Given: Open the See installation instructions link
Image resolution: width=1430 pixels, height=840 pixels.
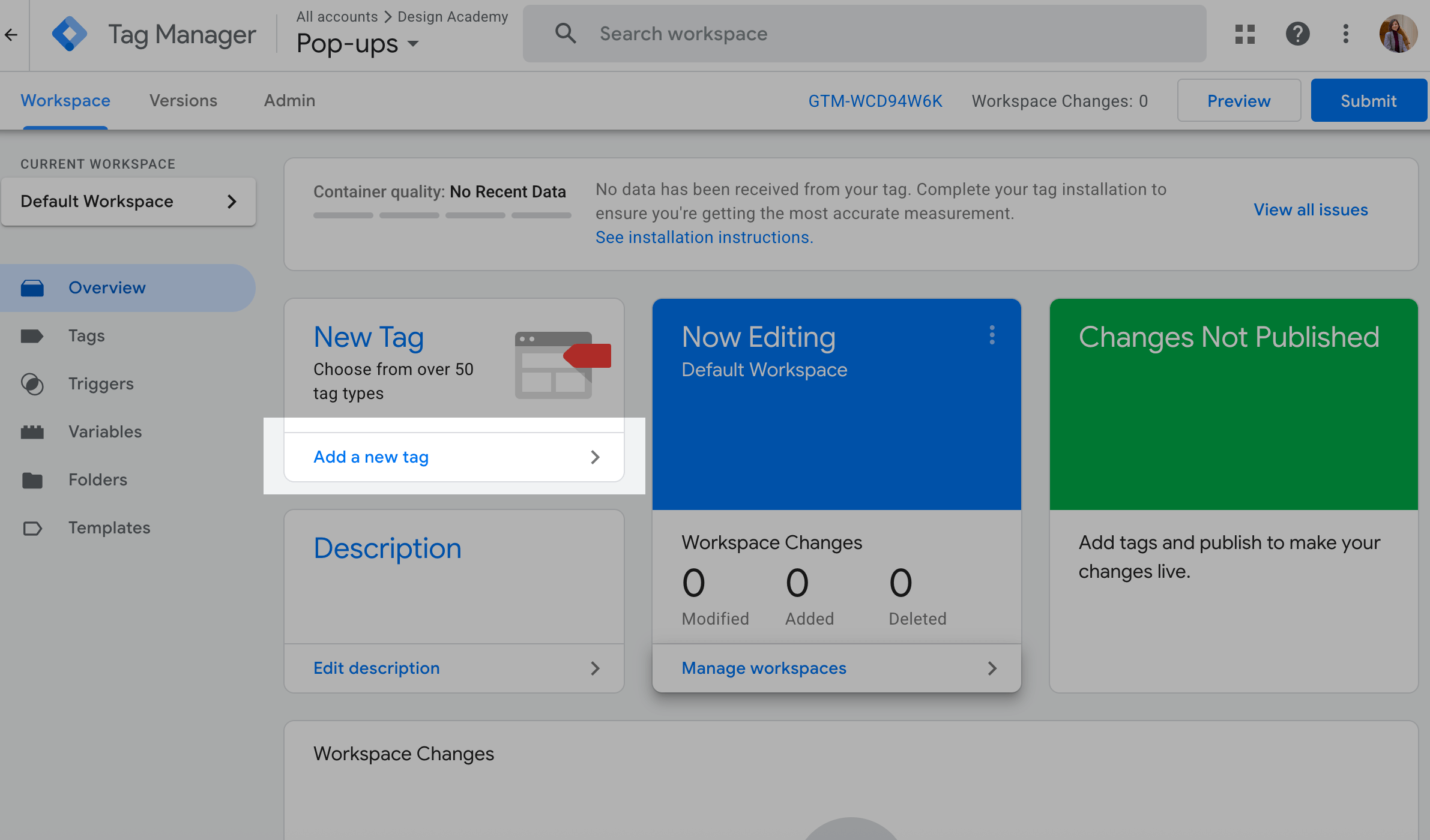Looking at the screenshot, I should (x=704, y=238).
